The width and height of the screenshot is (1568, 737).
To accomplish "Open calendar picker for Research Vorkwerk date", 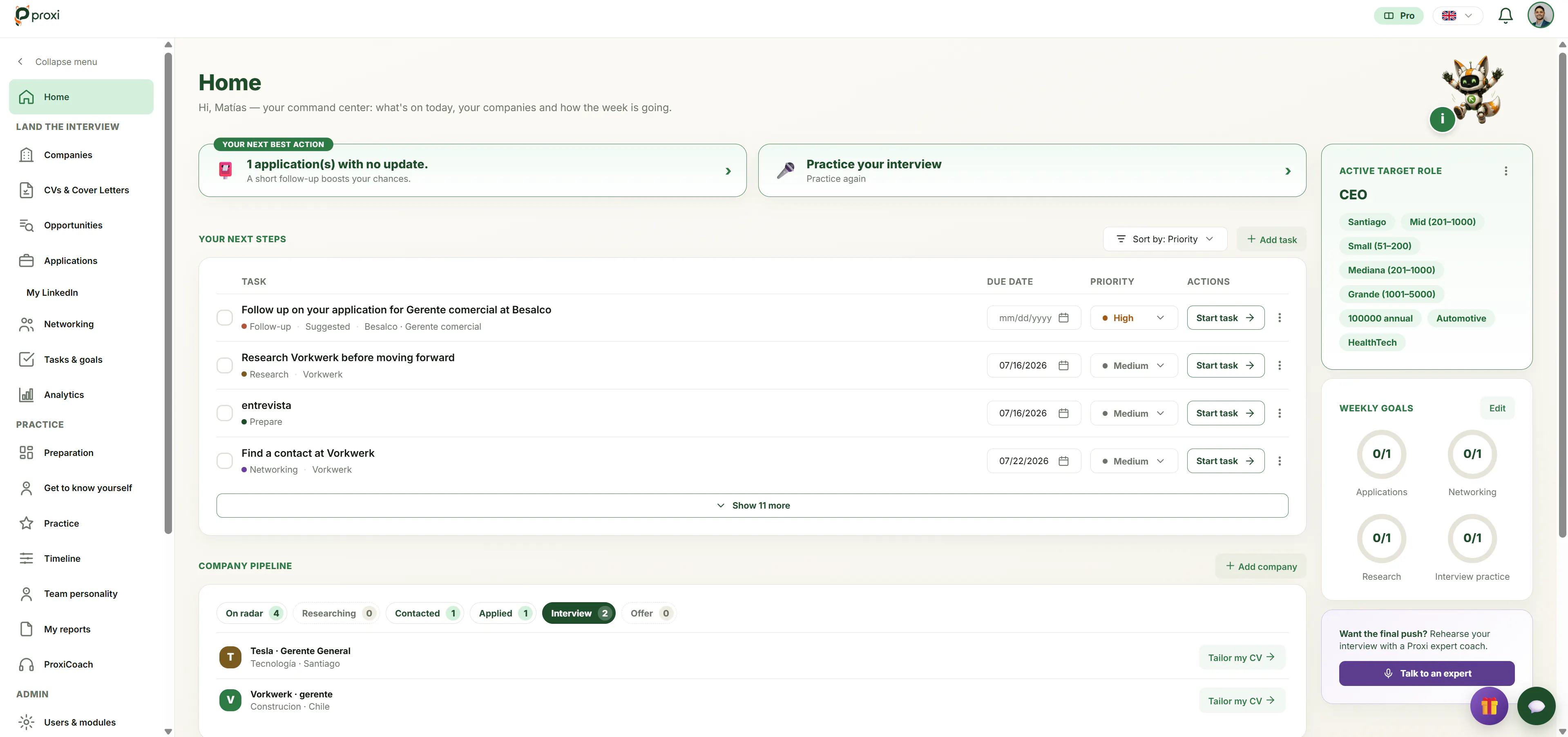I will (1063, 365).
